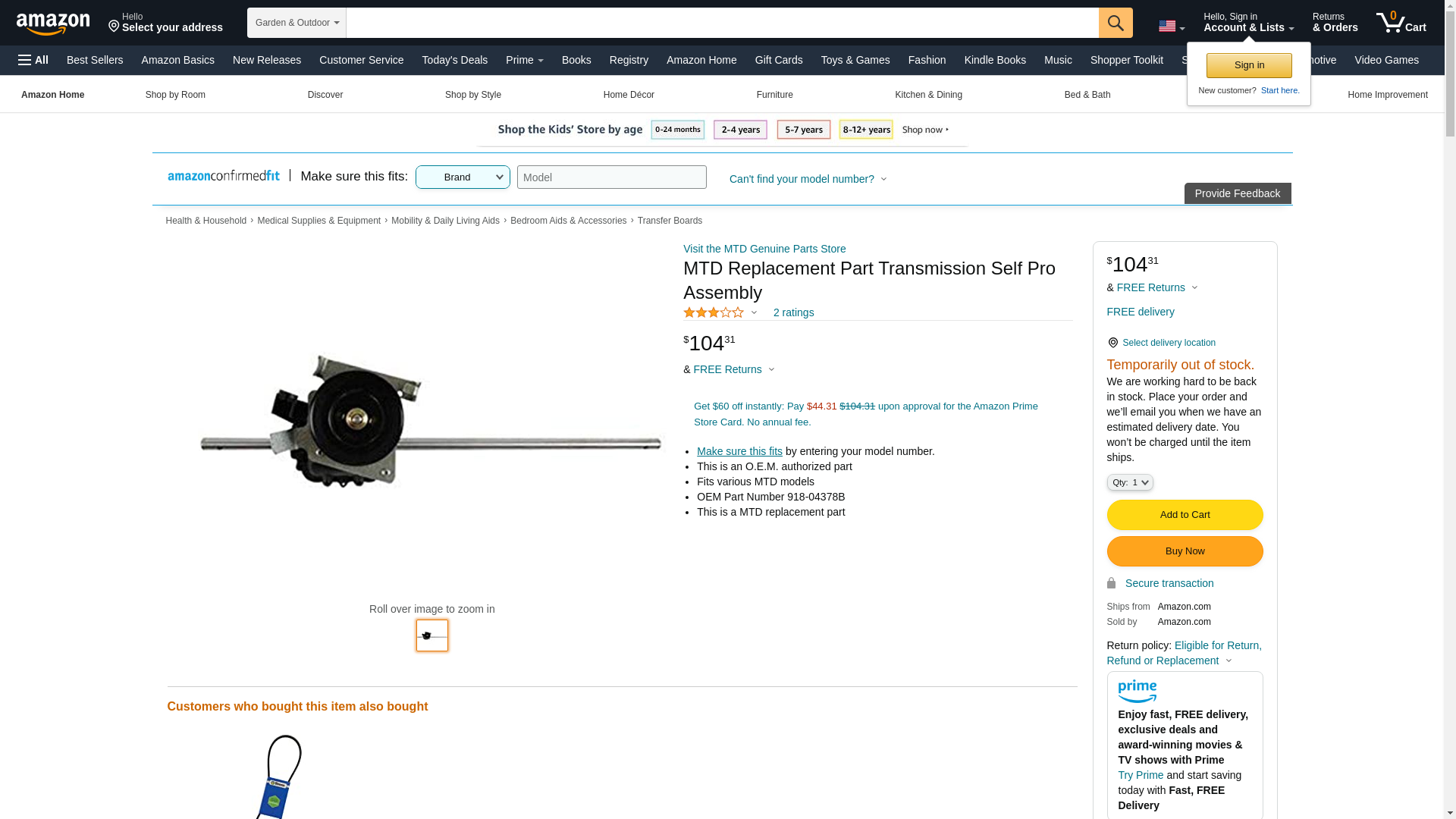Click the search magnifying glass button
The width and height of the screenshot is (1456, 819).
click(1115, 23)
